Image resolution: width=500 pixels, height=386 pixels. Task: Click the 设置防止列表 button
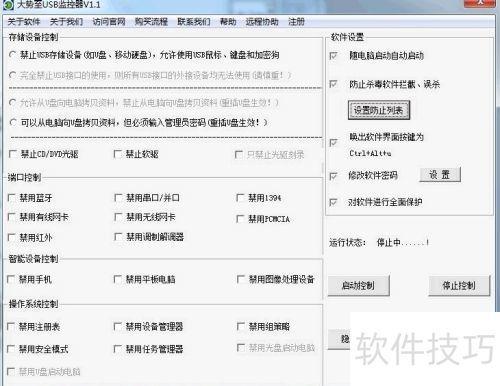tap(379, 110)
